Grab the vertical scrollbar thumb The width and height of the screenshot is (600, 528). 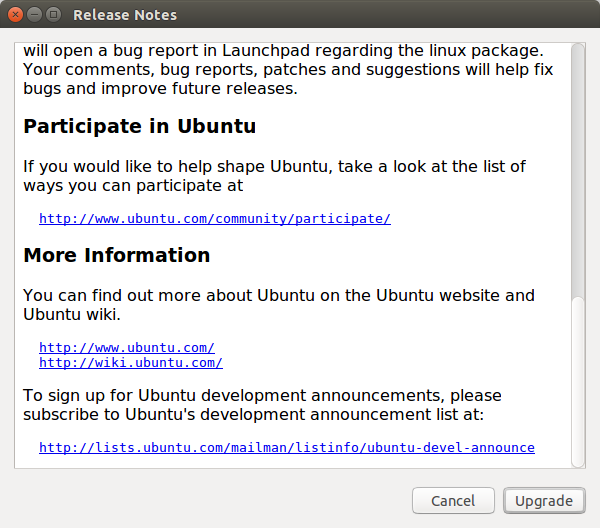pos(578,382)
